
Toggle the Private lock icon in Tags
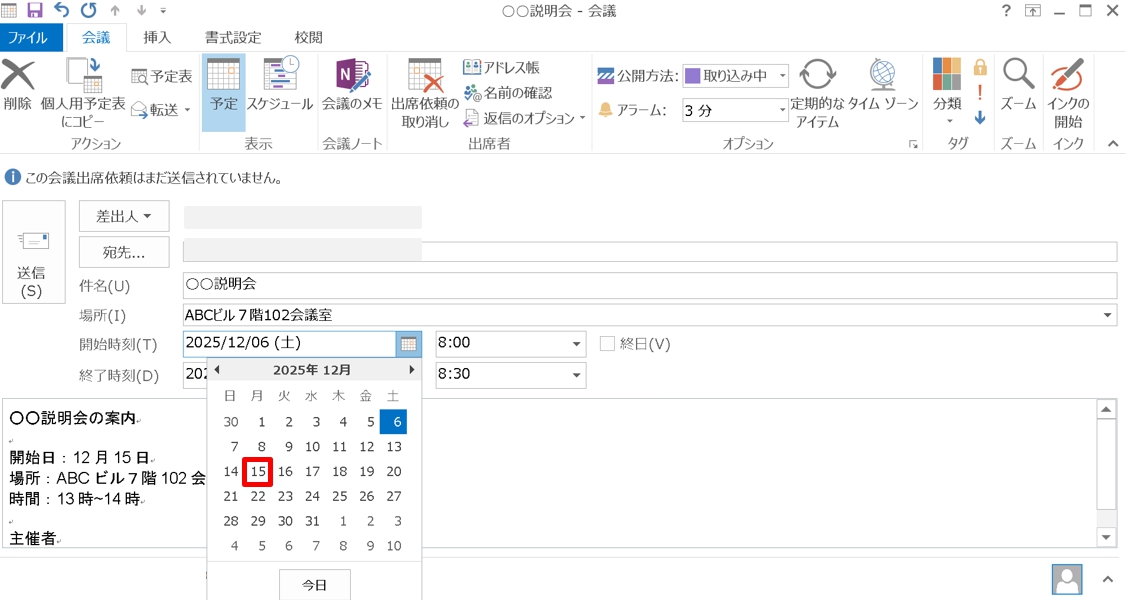(980, 67)
